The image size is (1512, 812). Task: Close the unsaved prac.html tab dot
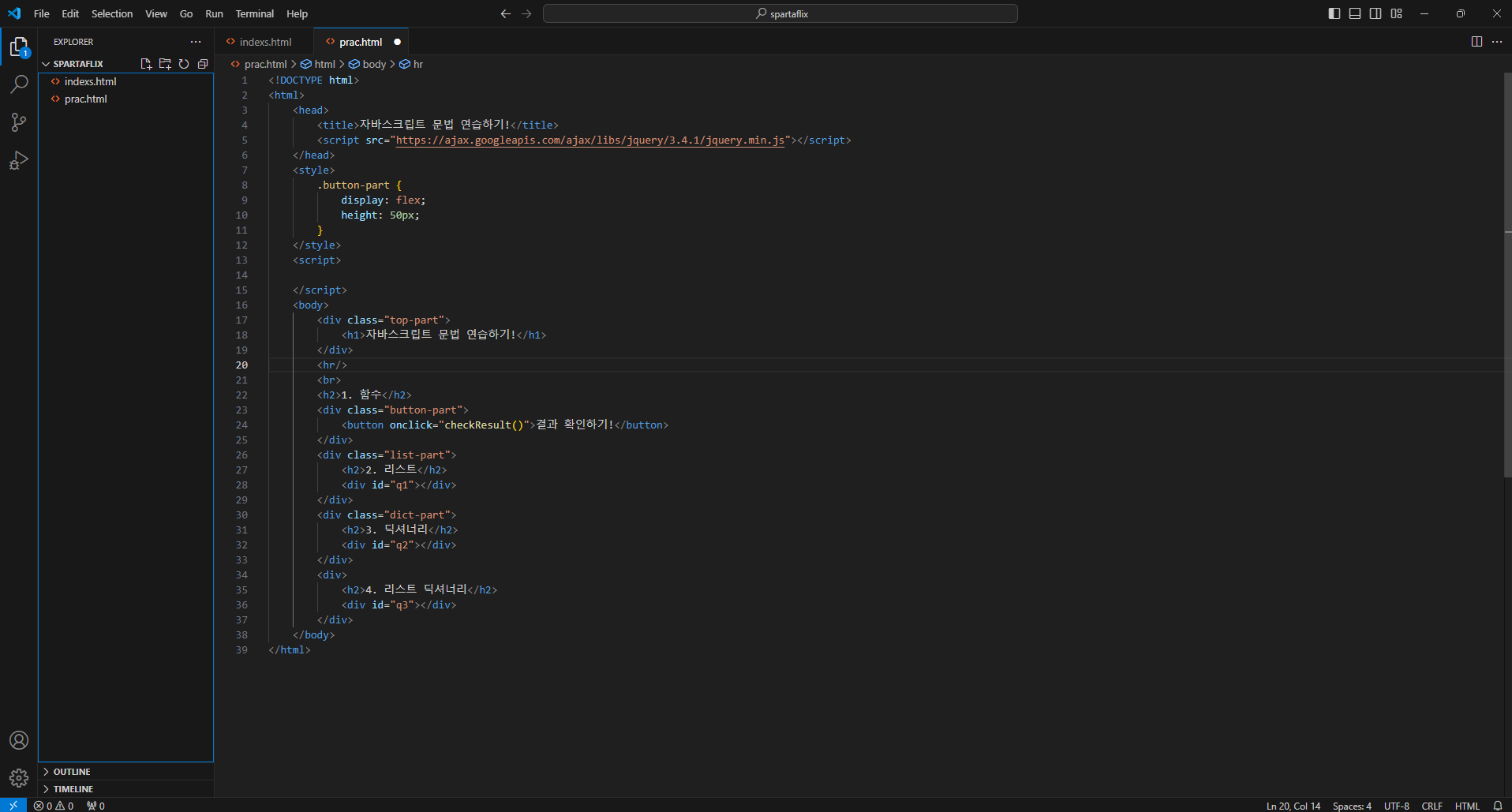pos(398,42)
